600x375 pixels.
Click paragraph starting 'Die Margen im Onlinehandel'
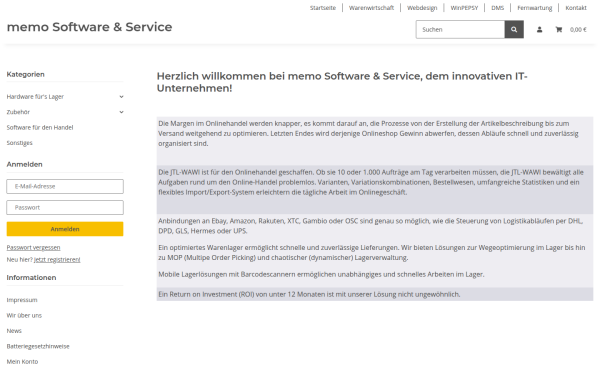(368, 134)
